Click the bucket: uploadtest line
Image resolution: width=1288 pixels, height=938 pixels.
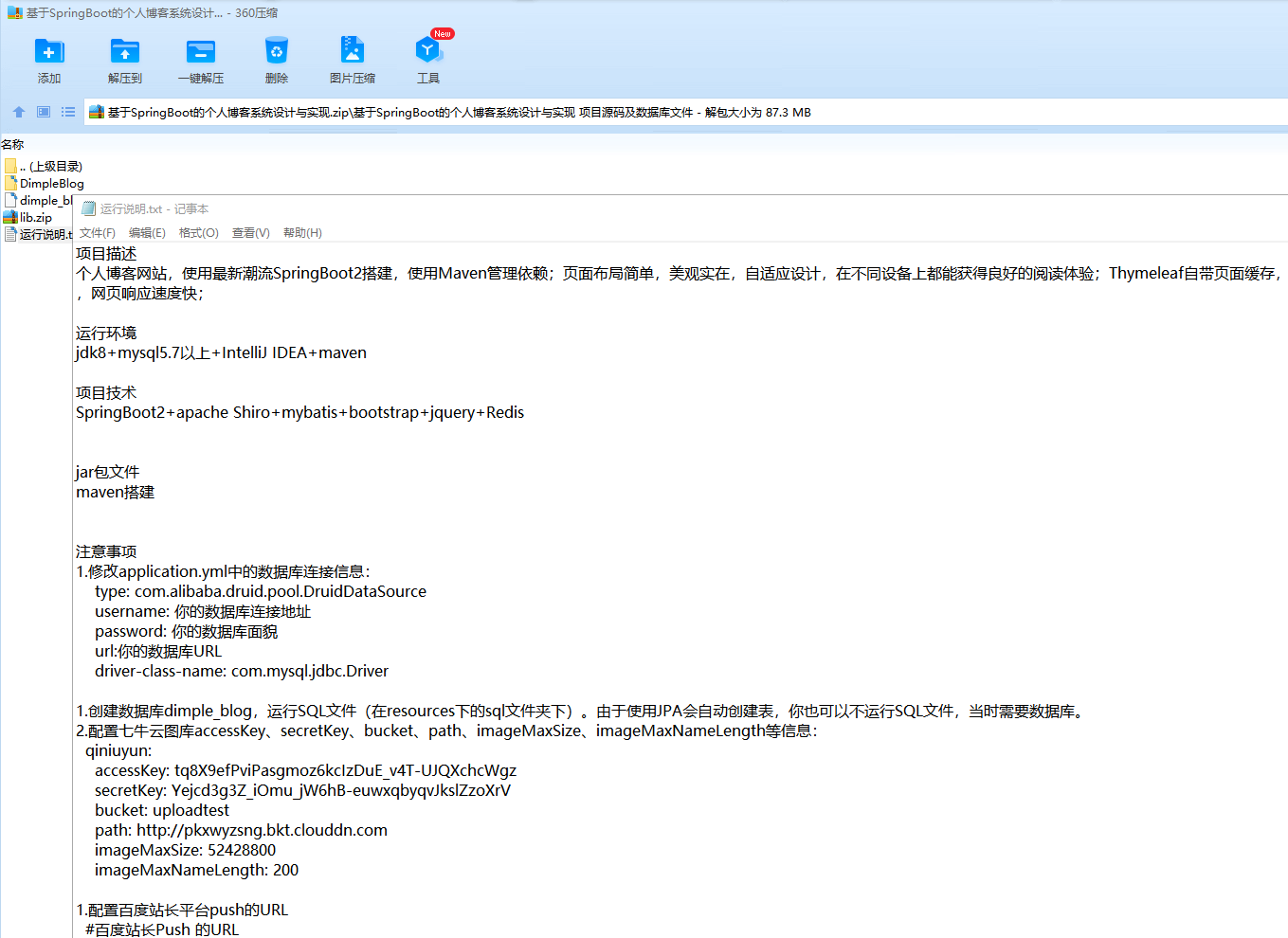(x=162, y=811)
